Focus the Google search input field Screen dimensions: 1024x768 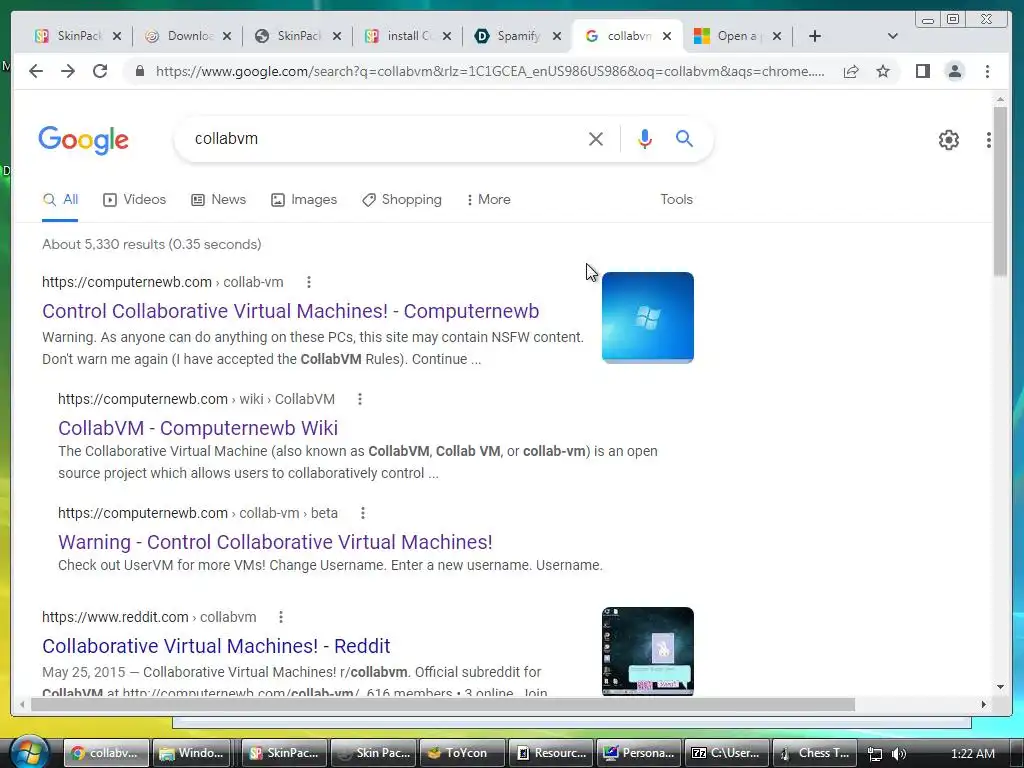point(385,138)
